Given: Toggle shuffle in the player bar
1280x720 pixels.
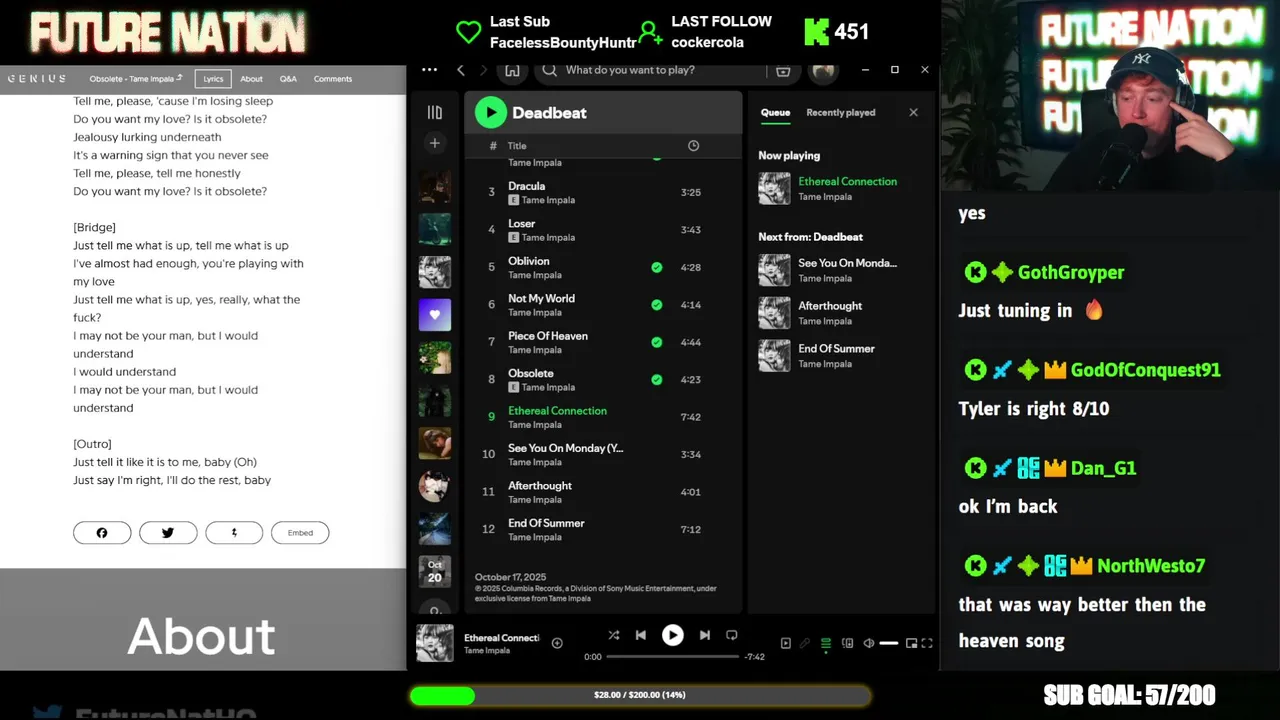Looking at the screenshot, I should point(613,635).
